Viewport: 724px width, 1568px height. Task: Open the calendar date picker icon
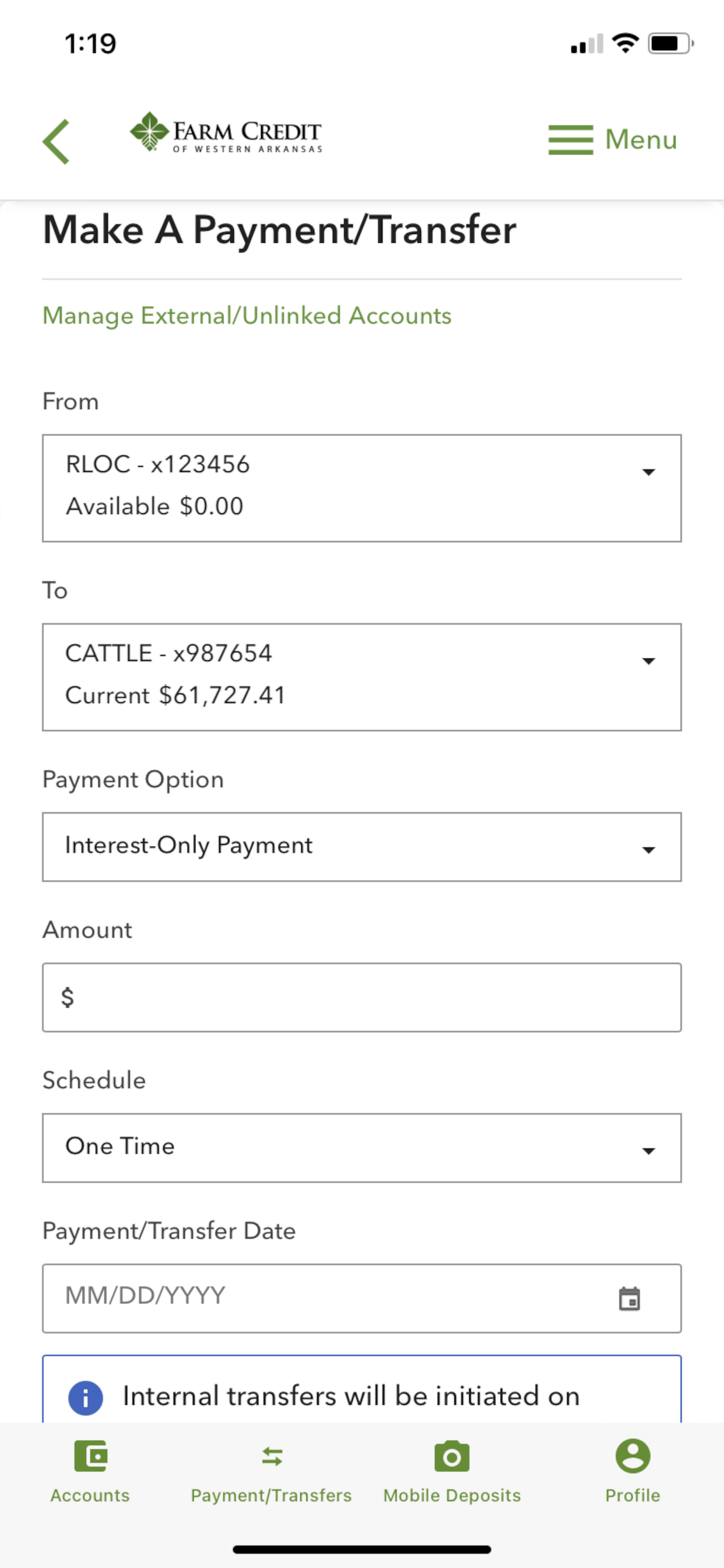click(x=629, y=1298)
